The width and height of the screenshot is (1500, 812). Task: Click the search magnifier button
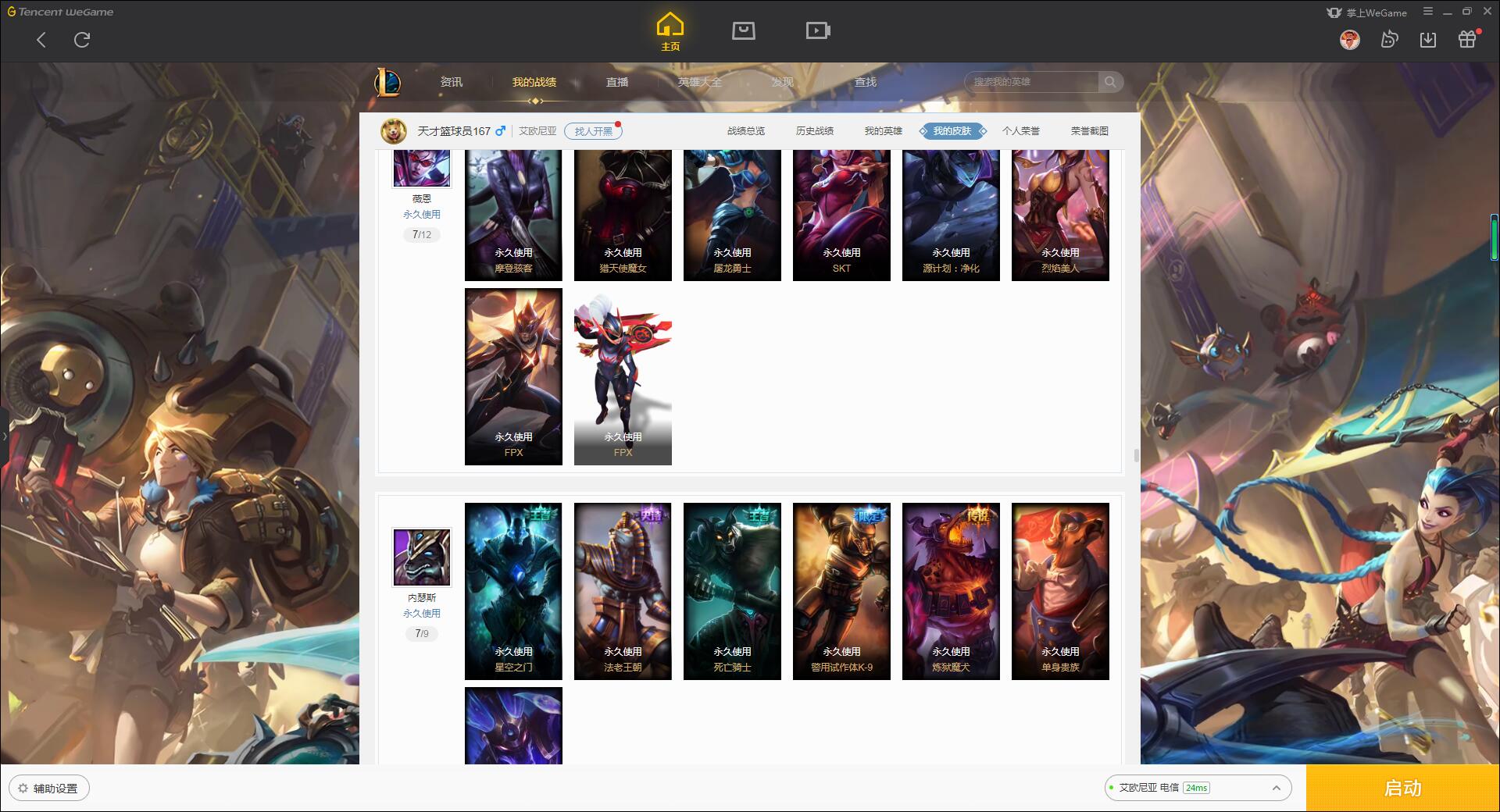(x=1110, y=82)
